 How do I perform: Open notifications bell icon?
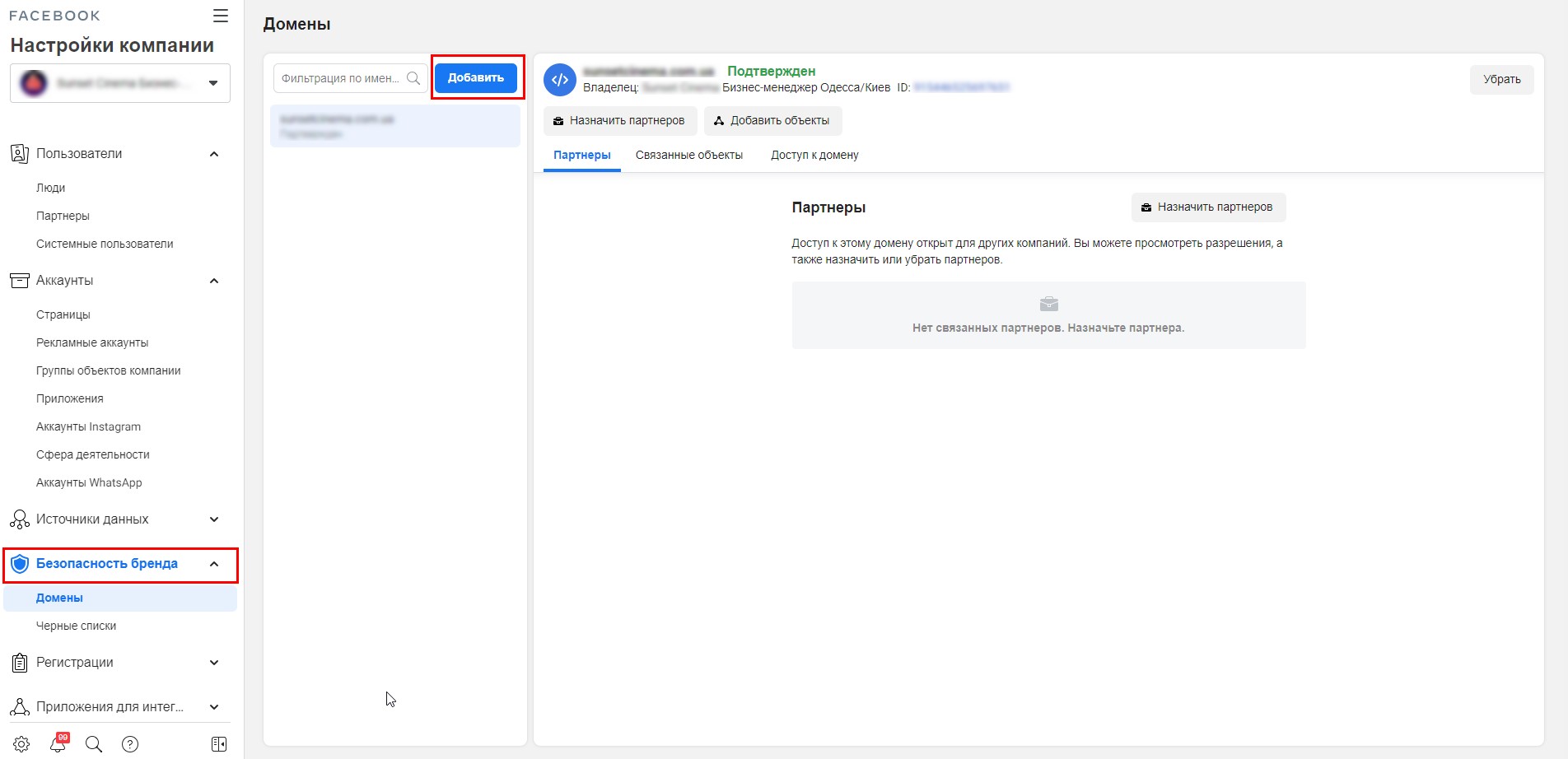(x=58, y=743)
